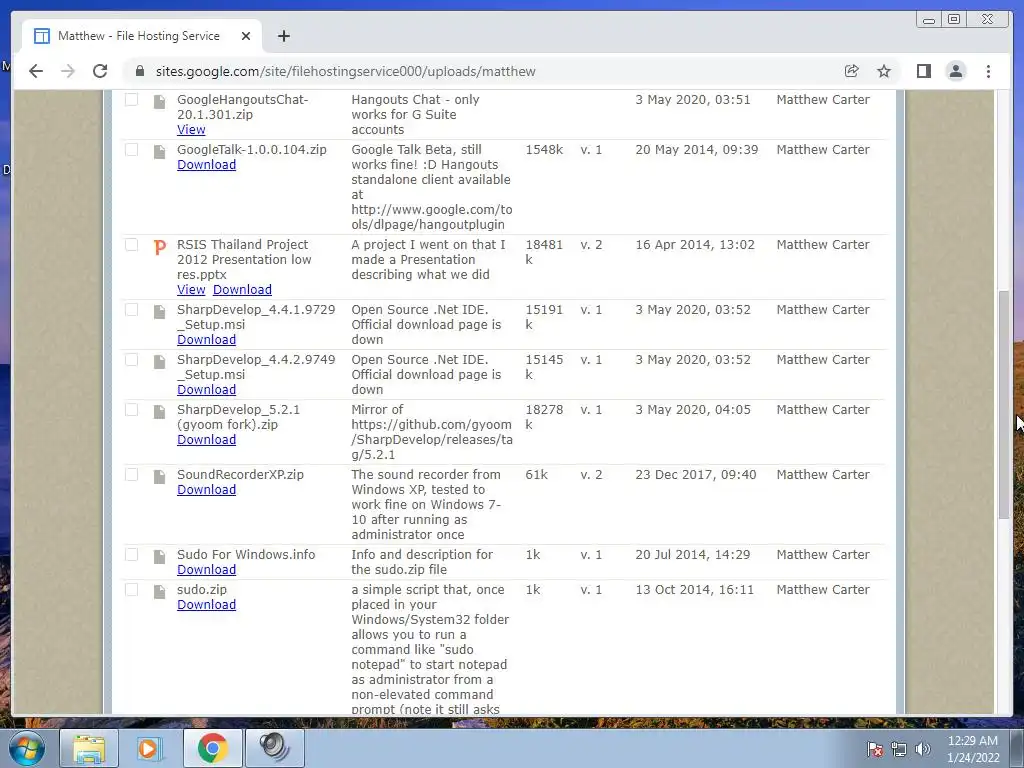Open the Chrome profile avatar icon
The height and width of the screenshot is (768, 1024).
[x=956, y=71]
